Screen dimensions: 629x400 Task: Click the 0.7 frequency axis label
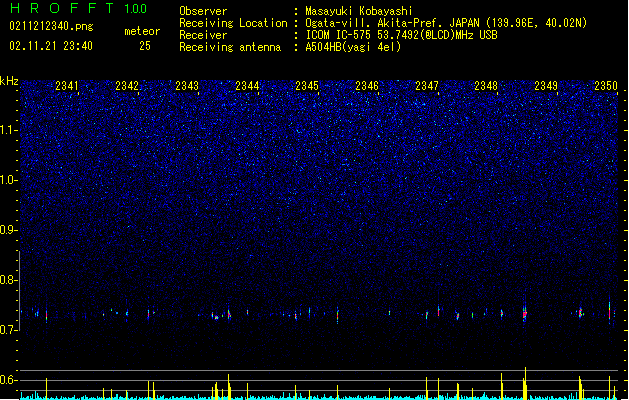click(9, 330)
